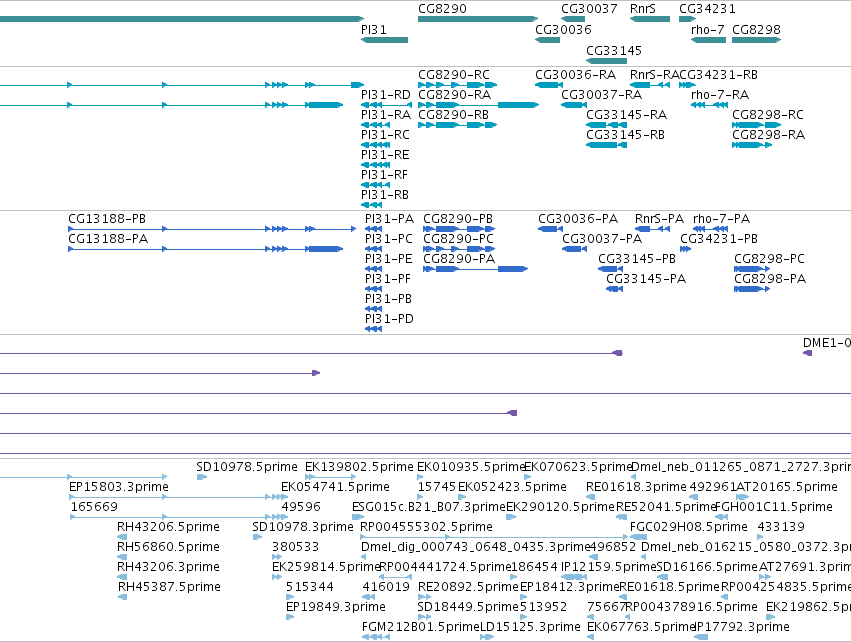Viewport: 851px width, 642px height.
Task: Click the EK054741.5prime EST feature
Action: point(285,497)
